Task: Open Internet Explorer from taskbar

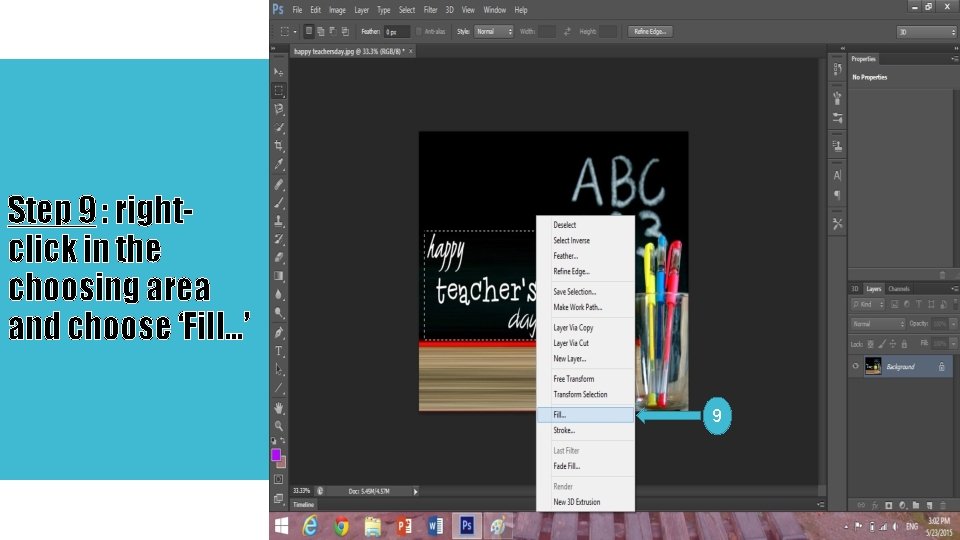Action: [310, 526]
